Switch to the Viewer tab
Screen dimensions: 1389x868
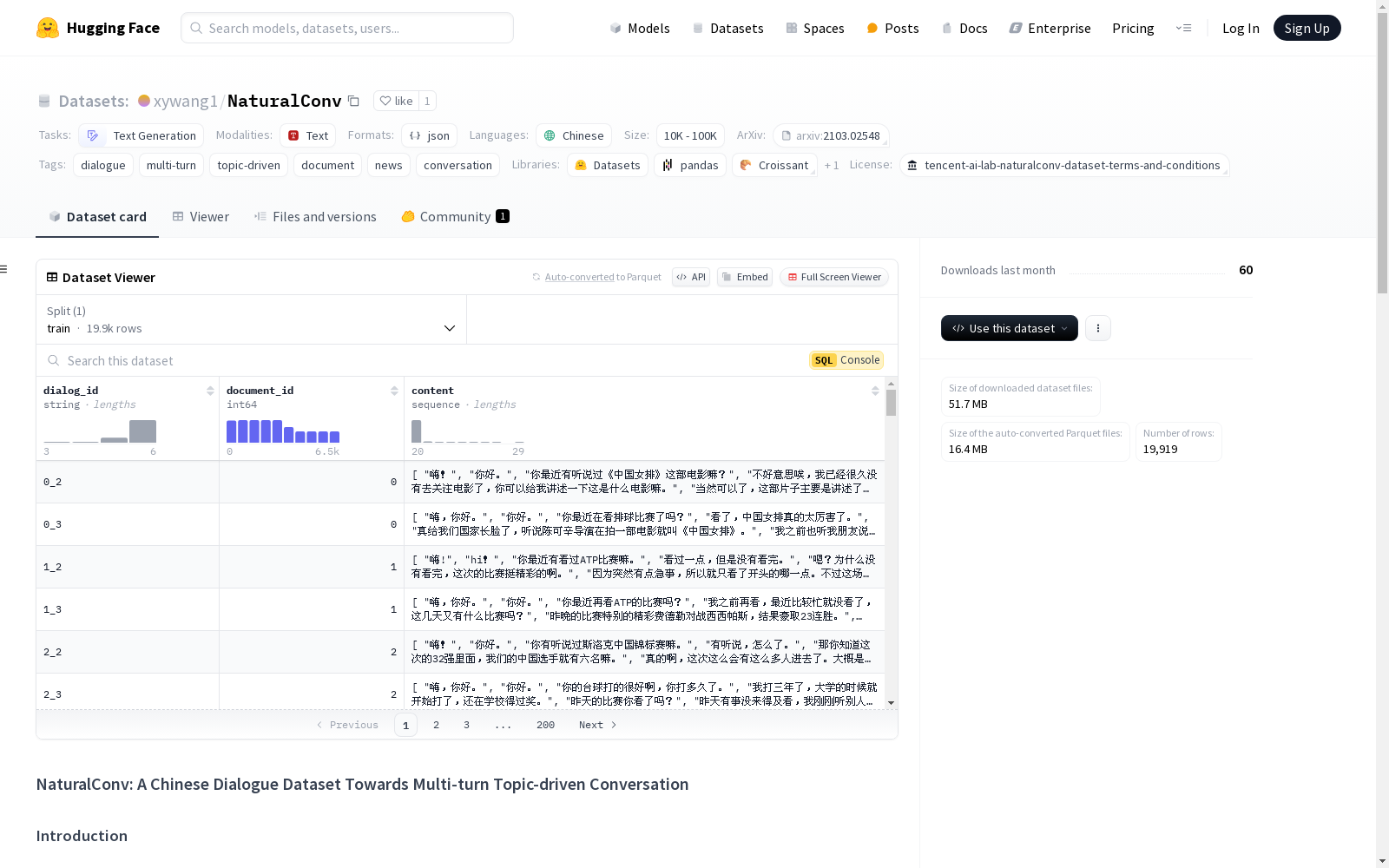201,217
